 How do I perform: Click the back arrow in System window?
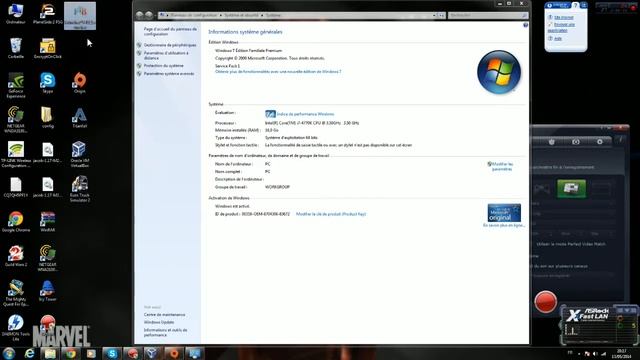pos(140,15)
